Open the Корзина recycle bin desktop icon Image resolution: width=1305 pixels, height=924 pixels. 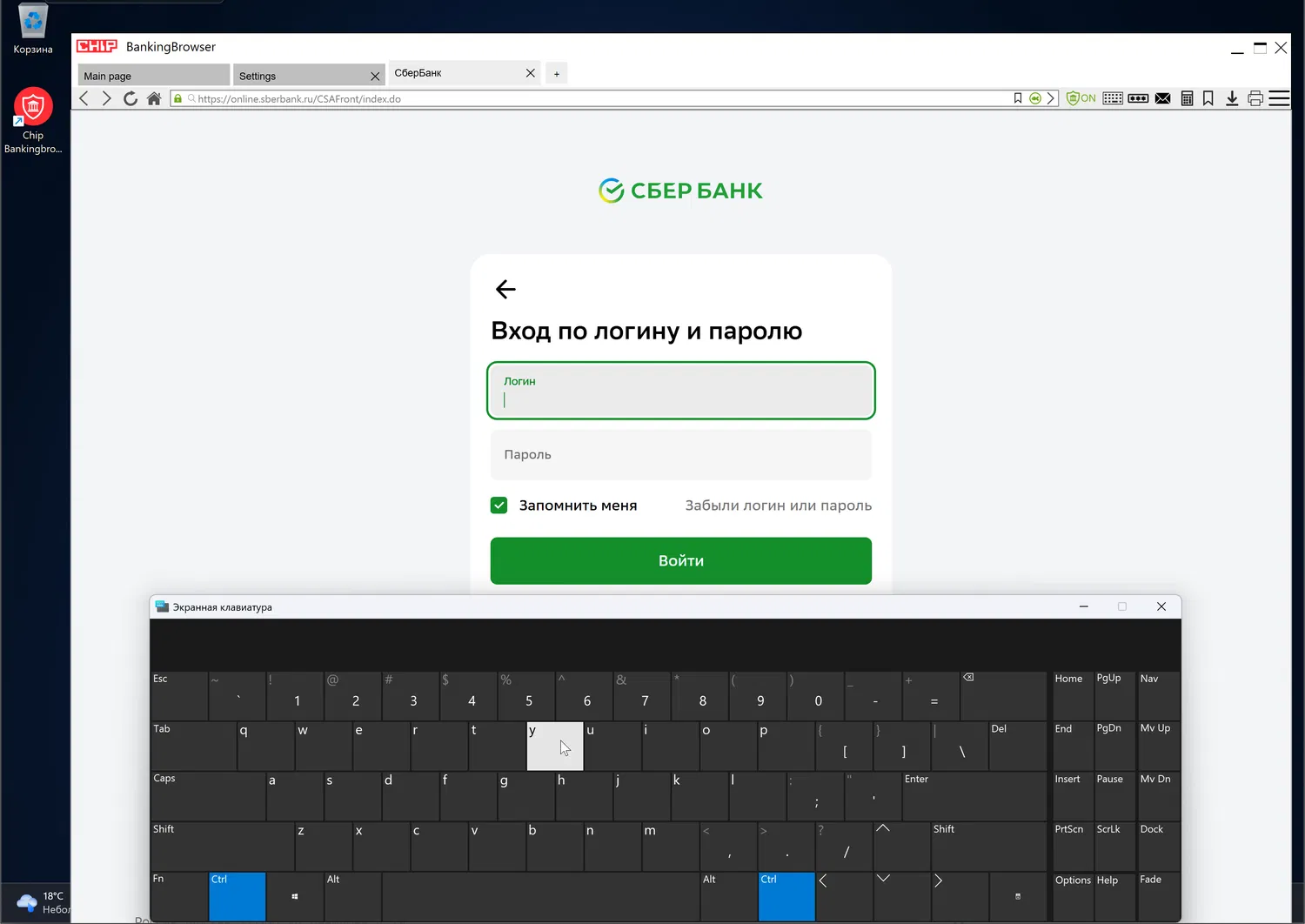pyautogui.click(x=33, y=30)
